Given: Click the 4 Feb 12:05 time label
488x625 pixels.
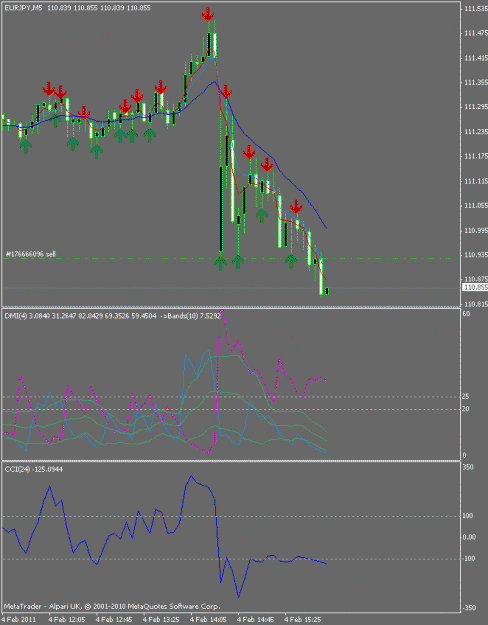Looking at the screenshot, I should [x=67, y=619].
